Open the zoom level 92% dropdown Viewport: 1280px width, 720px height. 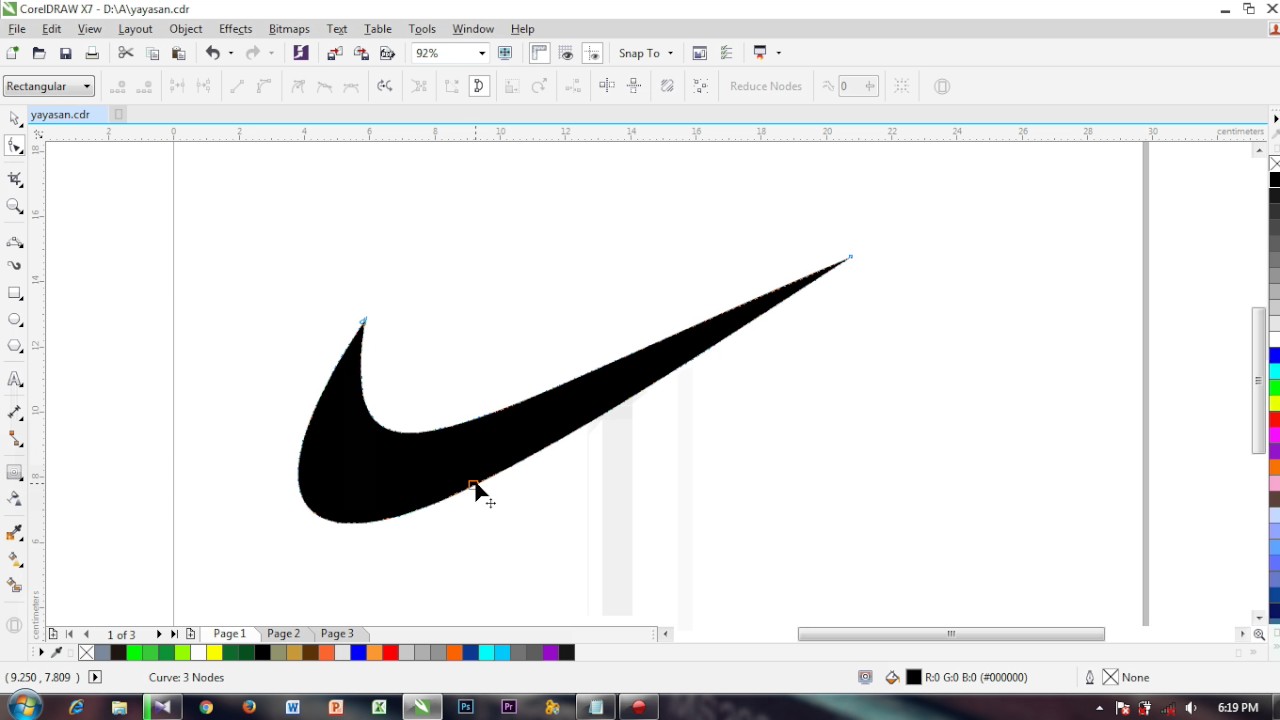point(482,53)
